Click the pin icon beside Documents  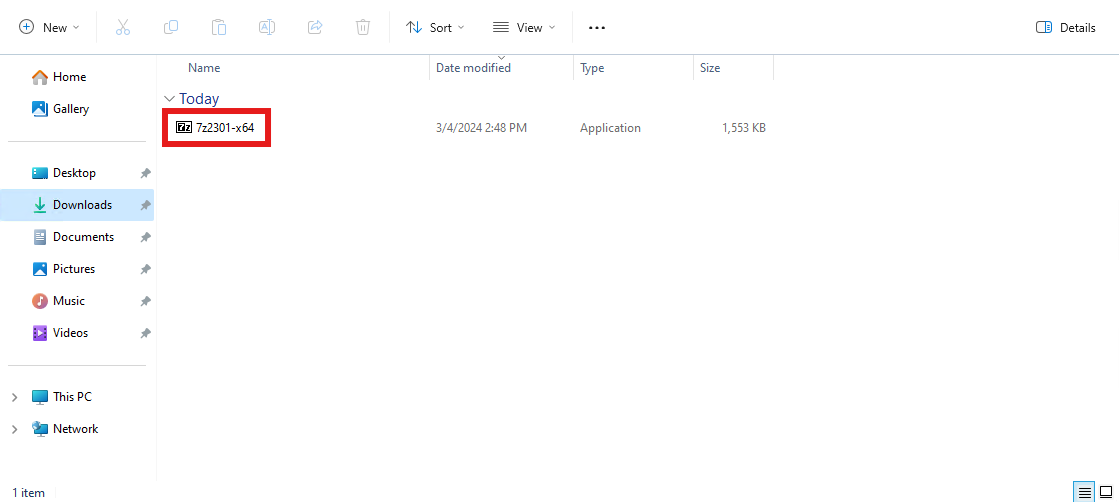146,238
